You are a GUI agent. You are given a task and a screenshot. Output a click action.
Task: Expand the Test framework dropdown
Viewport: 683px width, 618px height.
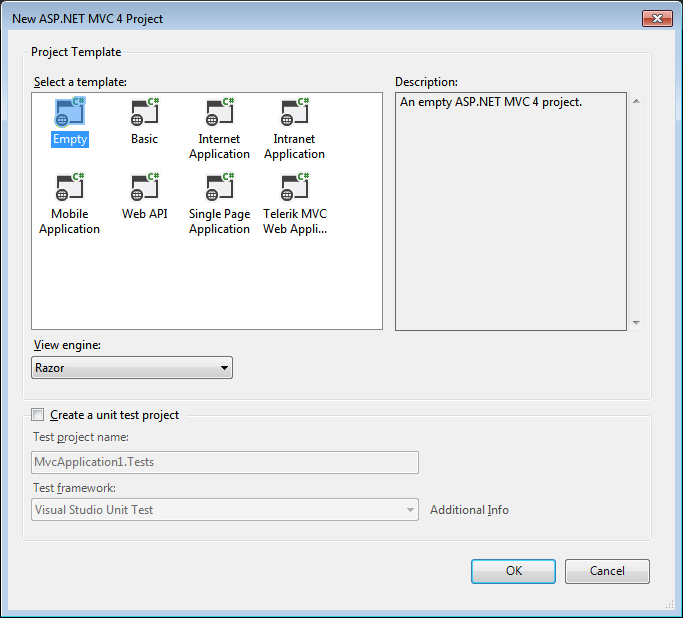click(x=225, y=510)
